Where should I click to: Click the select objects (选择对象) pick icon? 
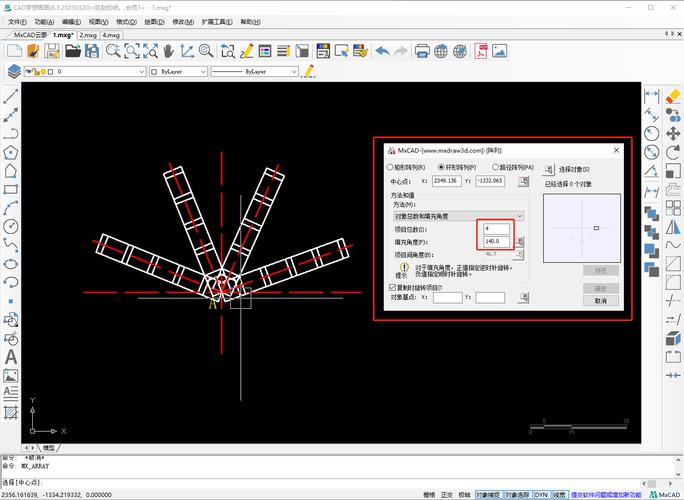click(x=549, y=169)
